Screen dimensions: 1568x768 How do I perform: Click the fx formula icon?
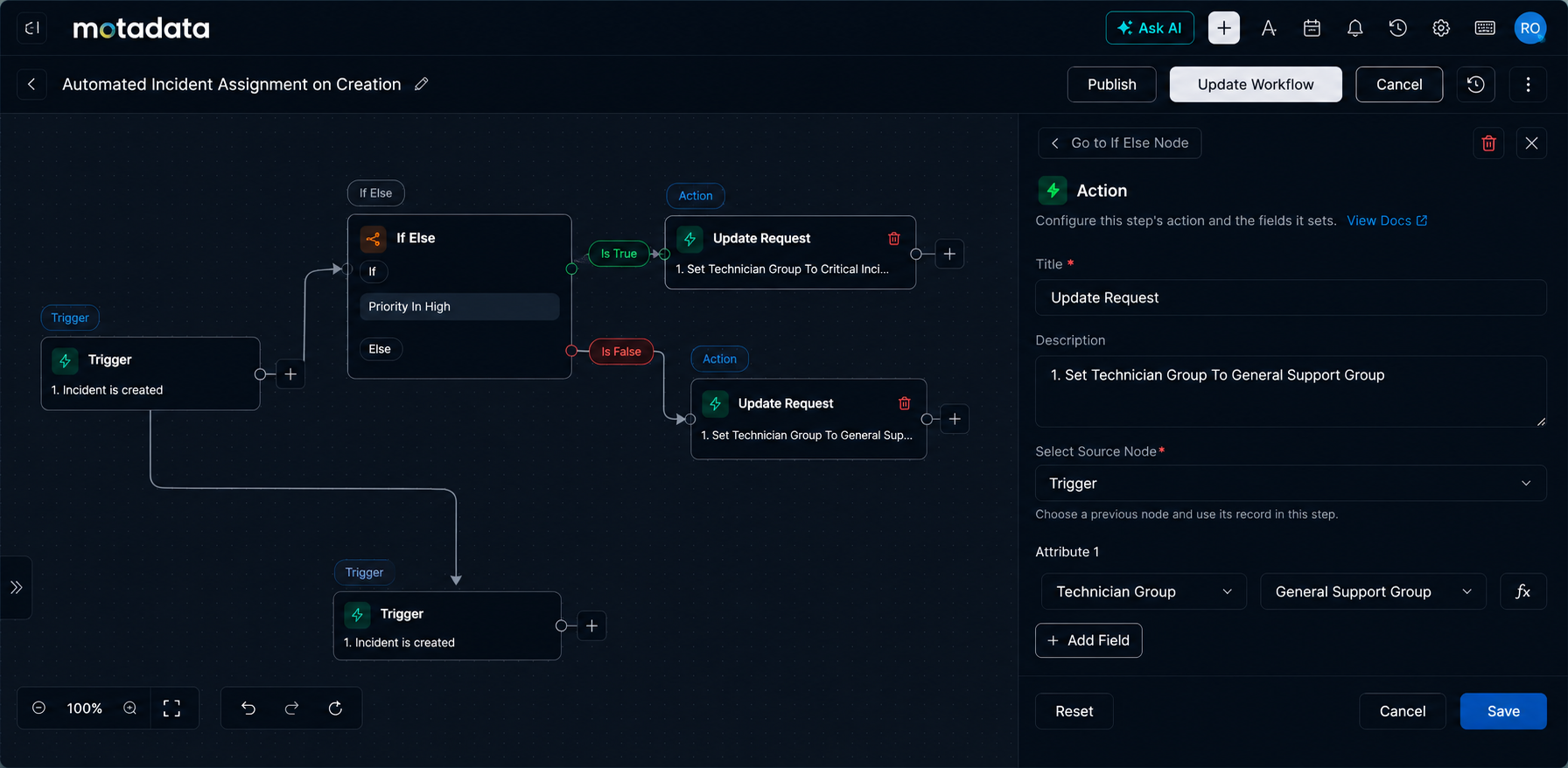point(1522,591)
